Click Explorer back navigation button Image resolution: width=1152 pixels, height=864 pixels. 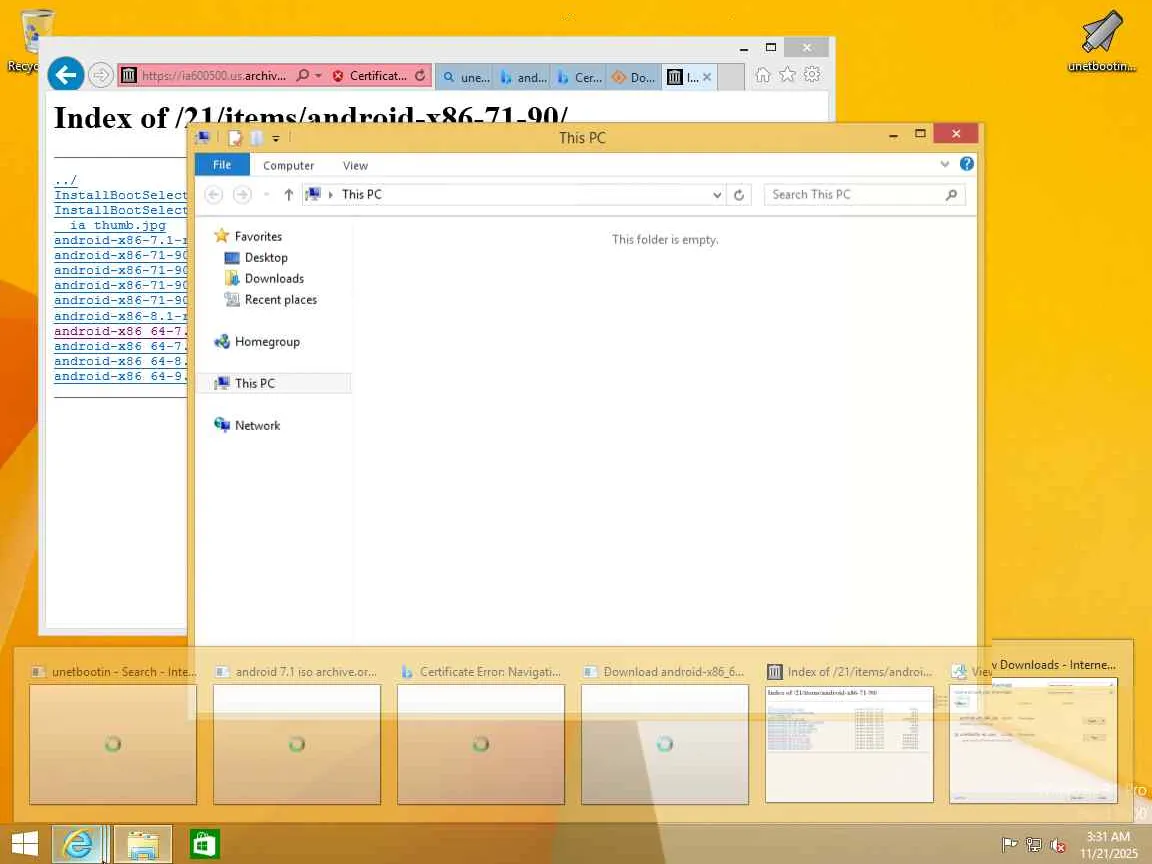coord(214,195)
